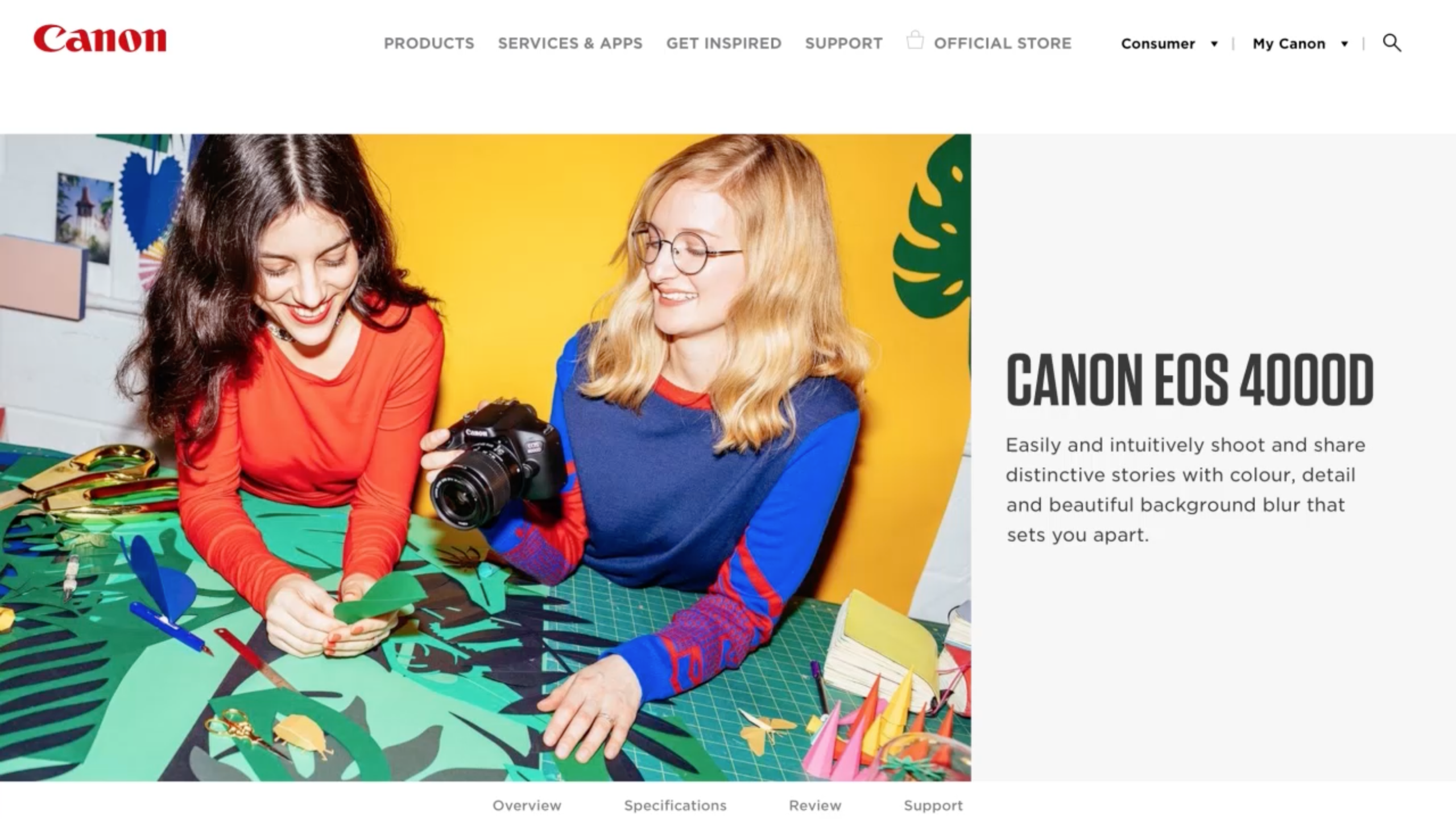Open the Products menu
This screenshot has height=819, width=1456.
[429, 43]
